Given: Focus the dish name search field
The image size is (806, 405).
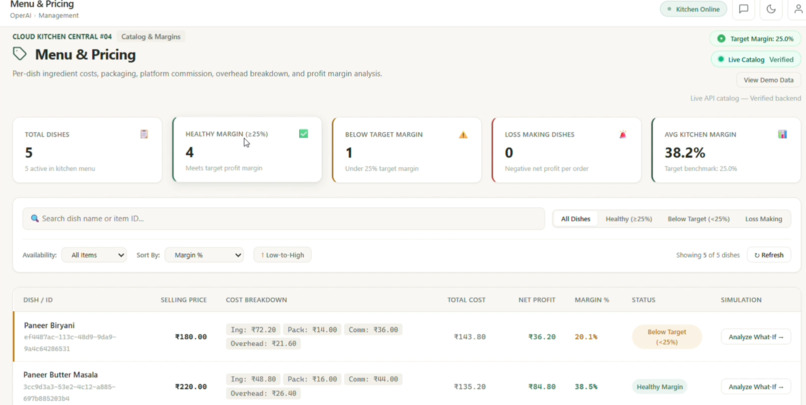Looking at the screenshot, I should tap(283, 218).
